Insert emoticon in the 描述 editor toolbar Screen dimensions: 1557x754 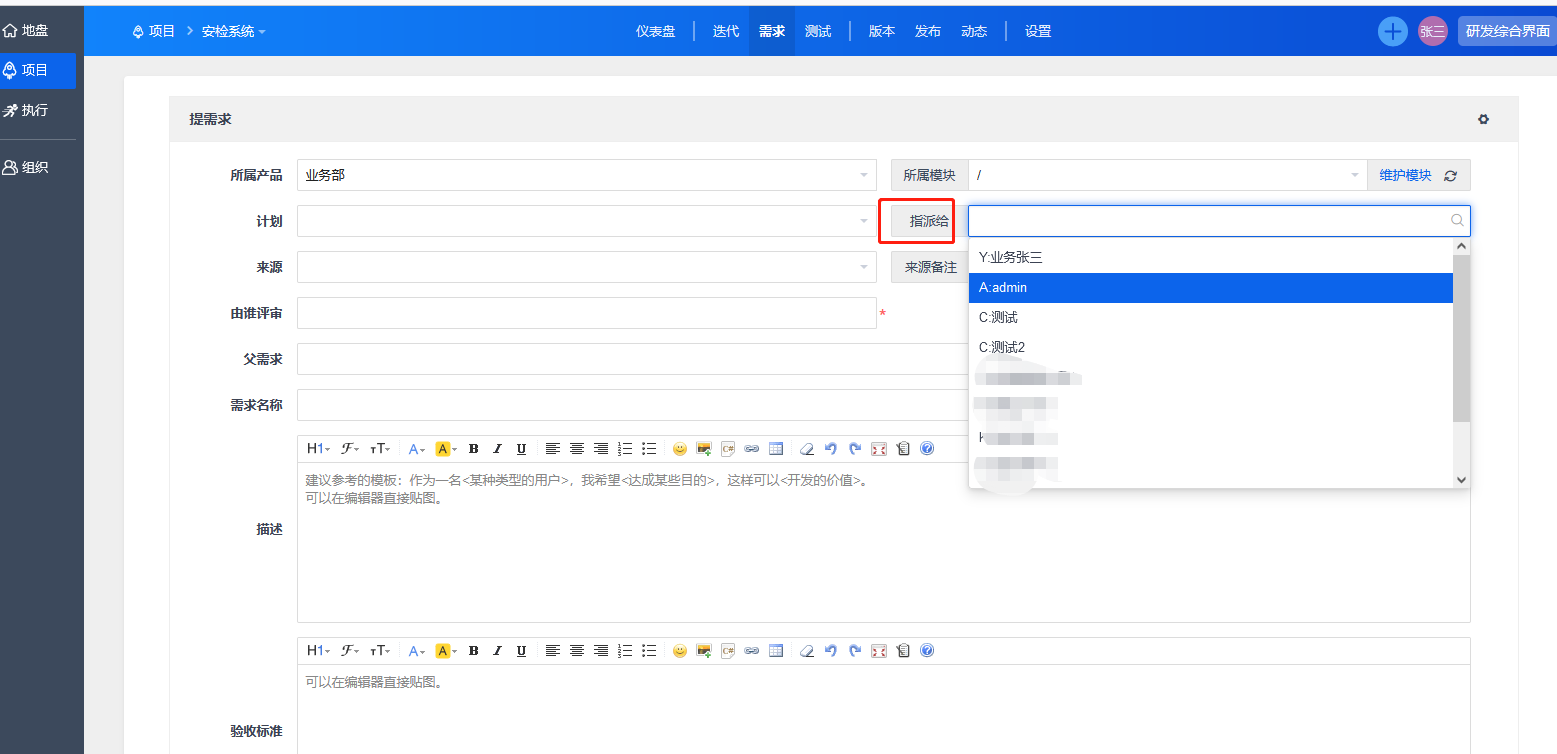pyautogui.click(x=679, y=449)
